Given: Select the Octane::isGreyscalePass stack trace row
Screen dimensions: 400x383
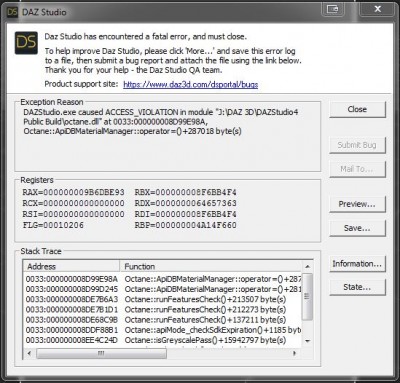Looking at the screenshot, I should tap(163, 340).
